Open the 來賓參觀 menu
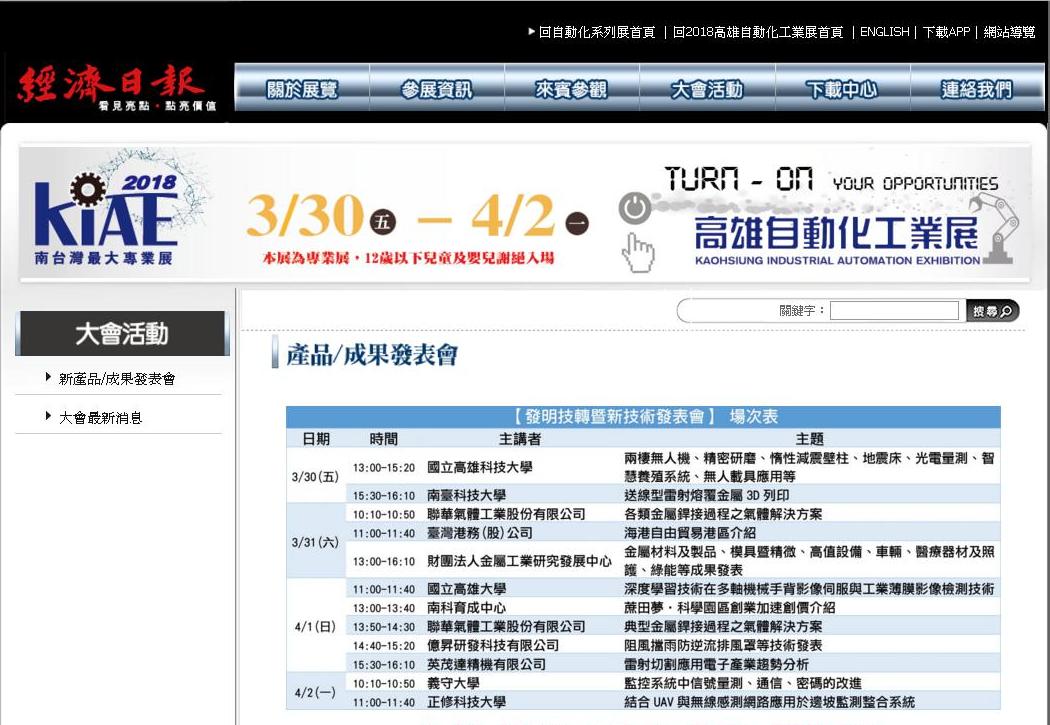Screen dimensions: 1050x725 pos(572,88)
